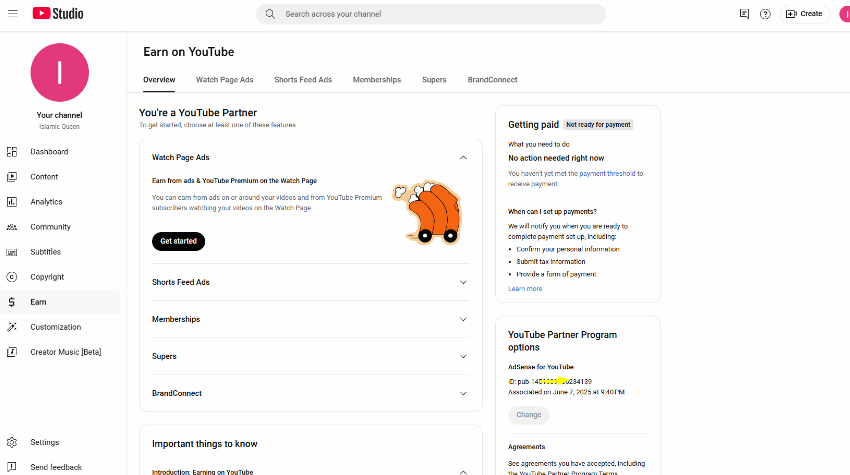Click the Settings gear icon
The height and width of the screenshot is (475, 850).
click(x=12, y=442)
